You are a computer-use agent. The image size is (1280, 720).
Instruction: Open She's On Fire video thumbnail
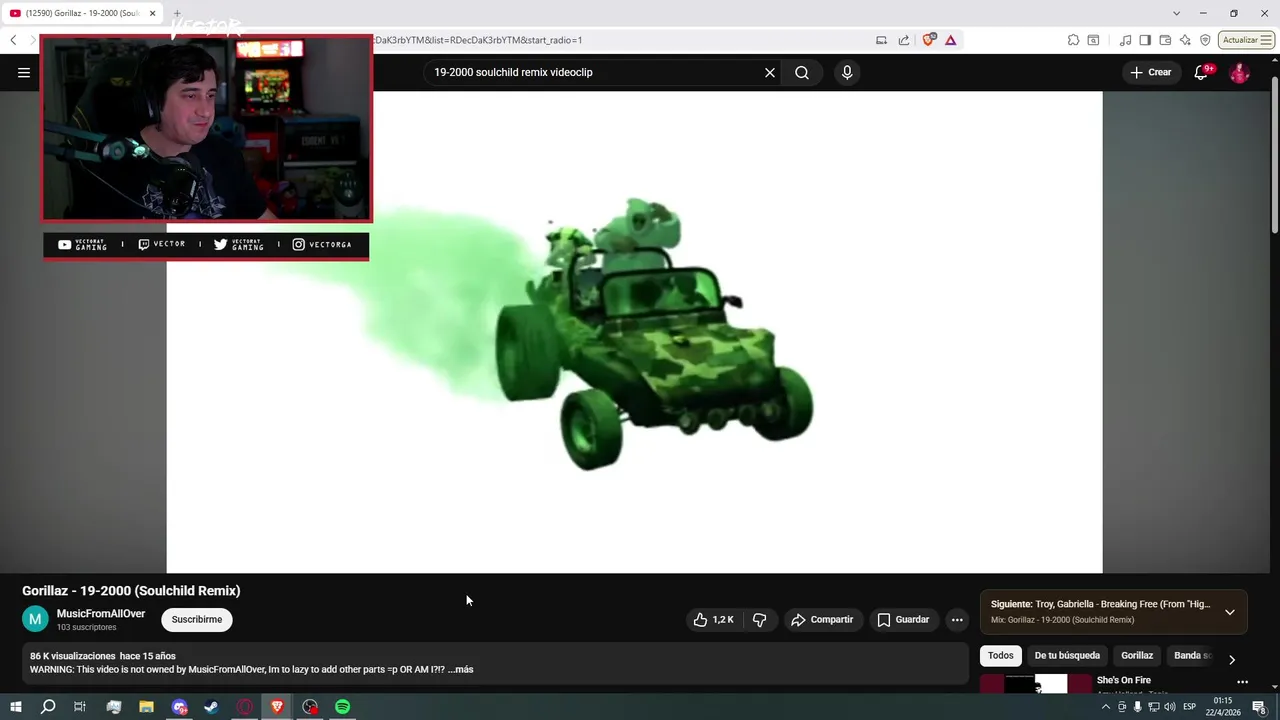click(x=1036, y=684)
